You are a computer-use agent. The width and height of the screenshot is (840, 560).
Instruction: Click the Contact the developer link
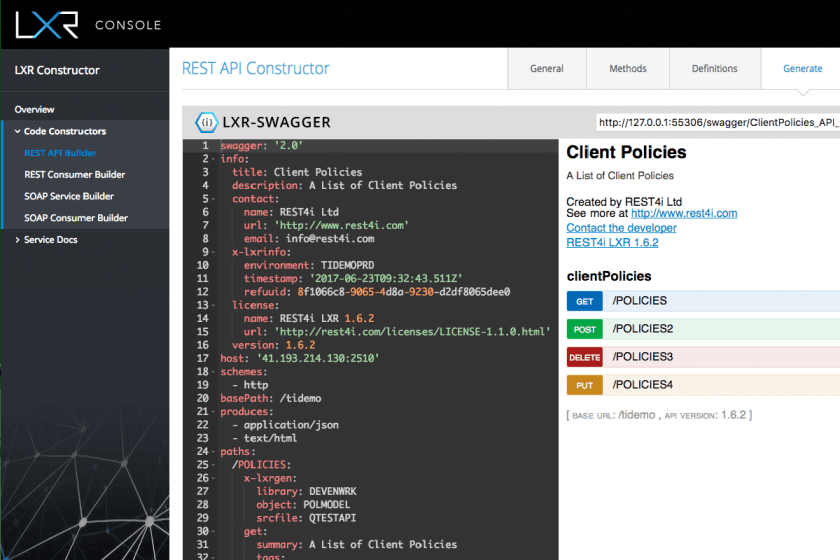coord(620,228)
